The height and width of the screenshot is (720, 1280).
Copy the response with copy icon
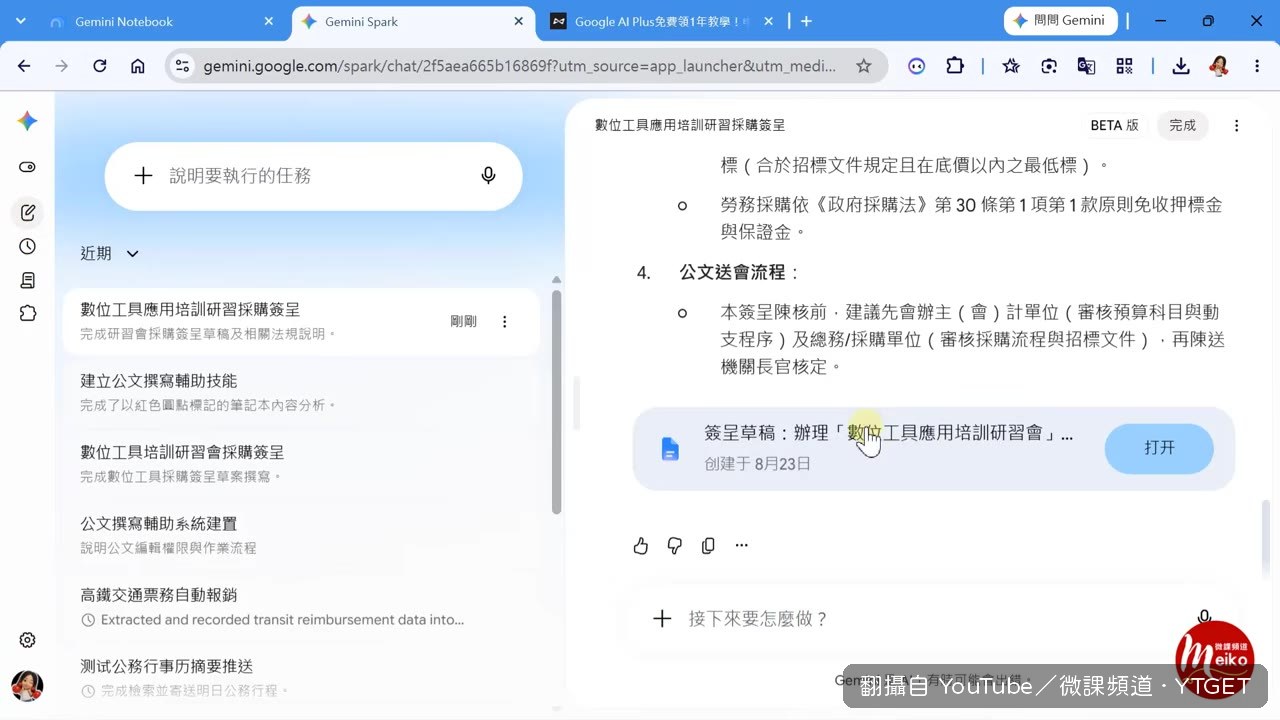pyautogui.click(x=708, y=546)
